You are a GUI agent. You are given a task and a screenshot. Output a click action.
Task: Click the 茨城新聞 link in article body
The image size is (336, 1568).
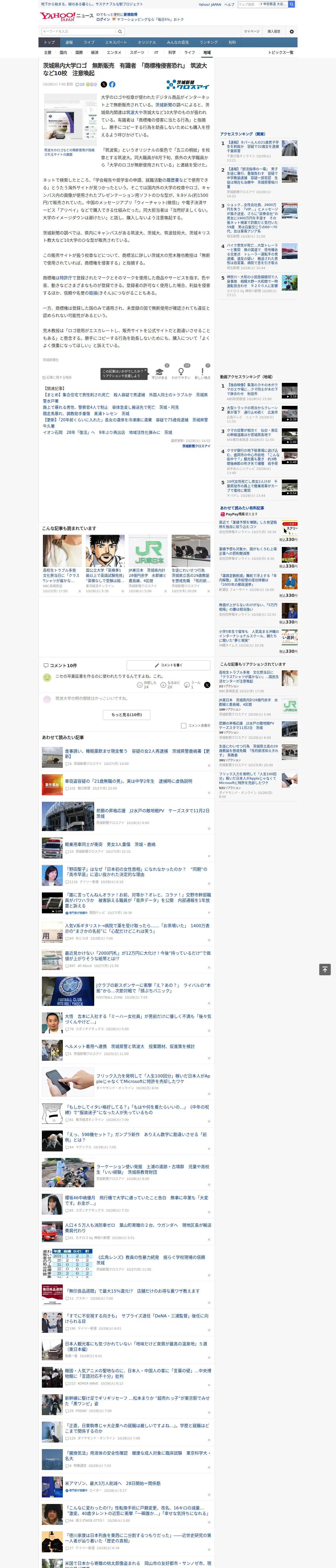(x=164, y=105)
